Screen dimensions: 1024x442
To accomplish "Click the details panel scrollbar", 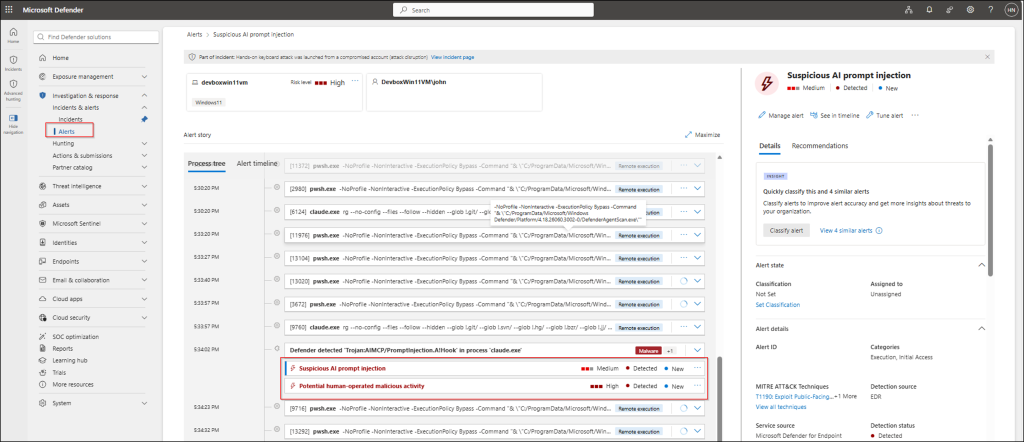I will [991, 209].
